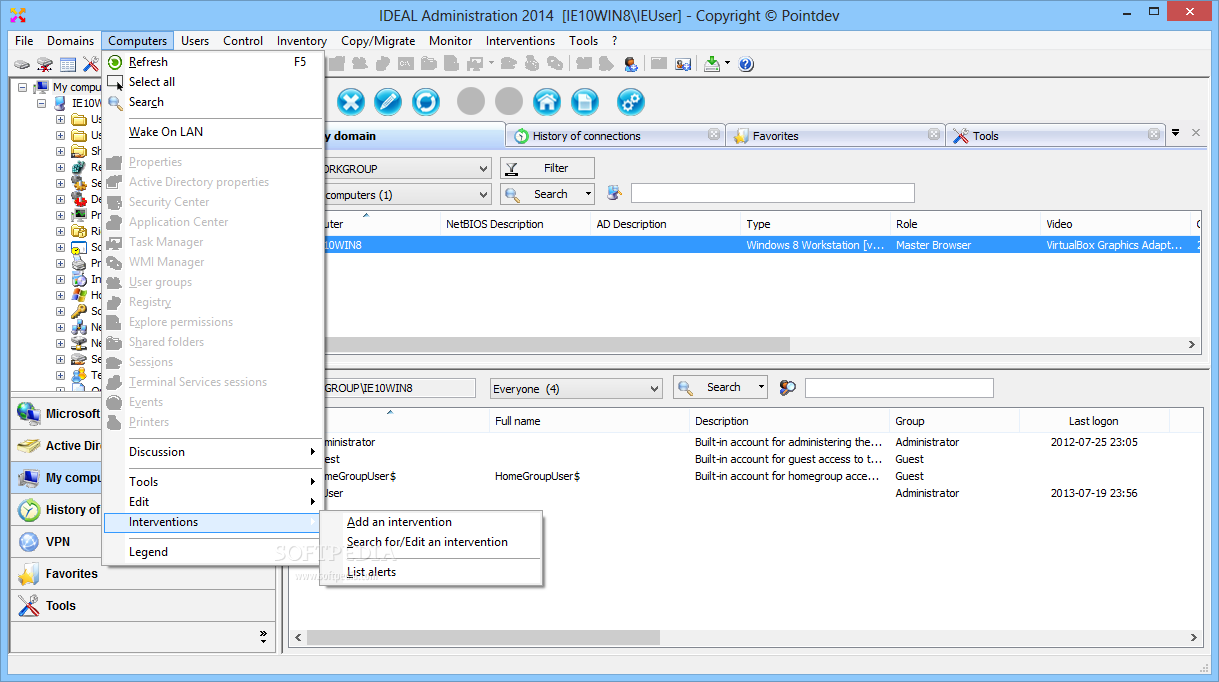This screenshot has height=682, width=1219.
Task: Click the blue document page round icon
Action: click(584, 101)
